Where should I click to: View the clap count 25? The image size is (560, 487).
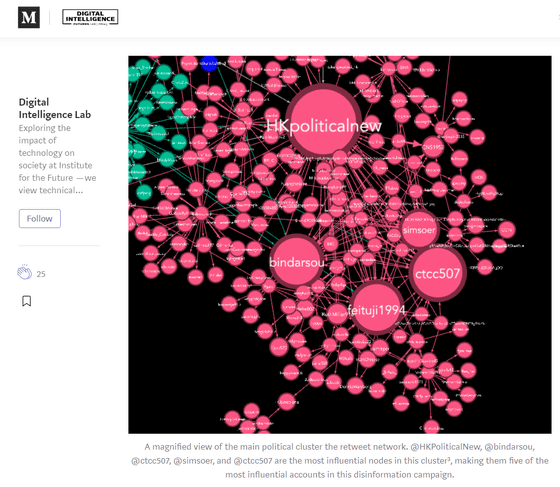41,274
